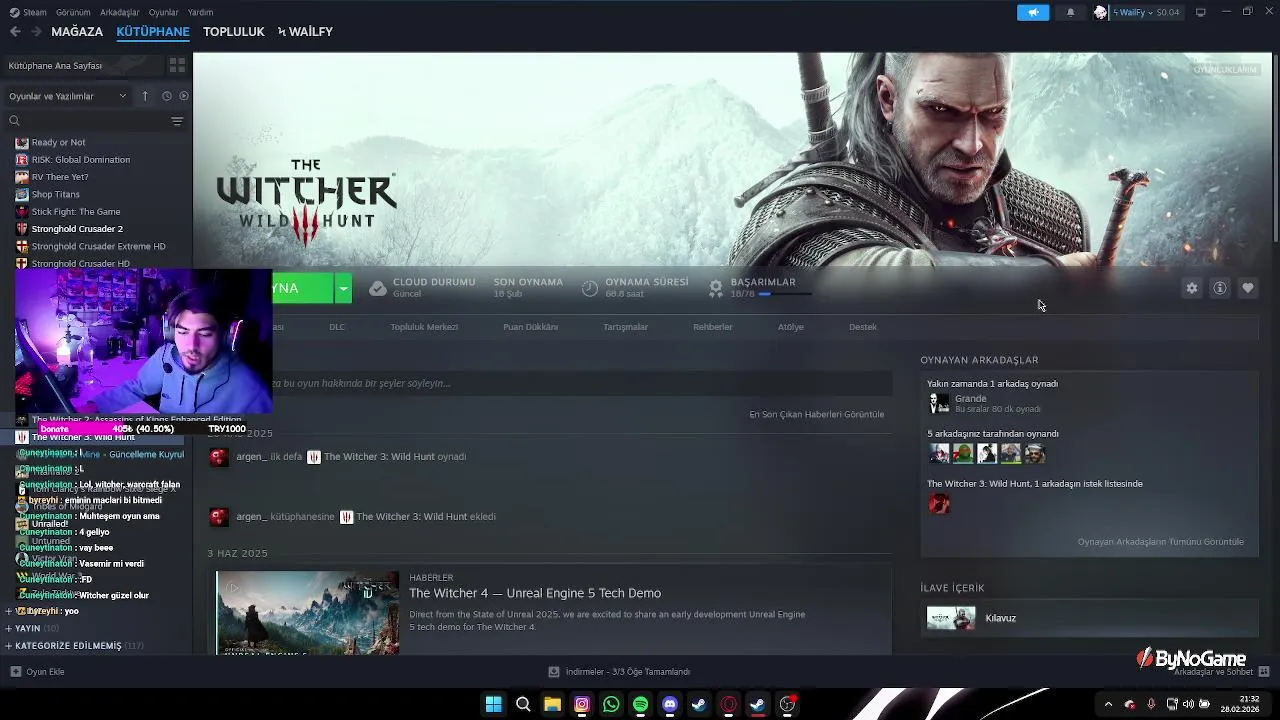Open Destek link

[x=863, y=327]
